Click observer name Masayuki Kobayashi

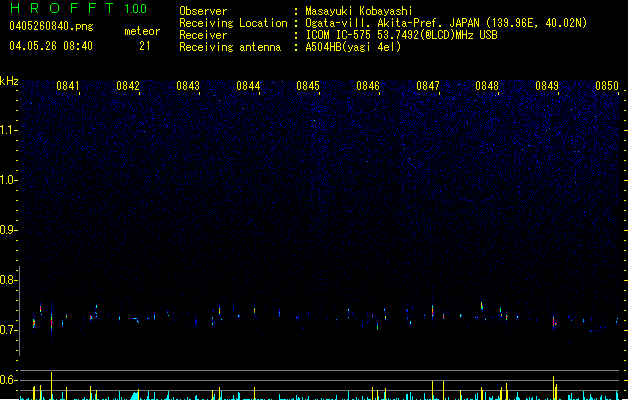pyautogui.click(x=359, y=11)
